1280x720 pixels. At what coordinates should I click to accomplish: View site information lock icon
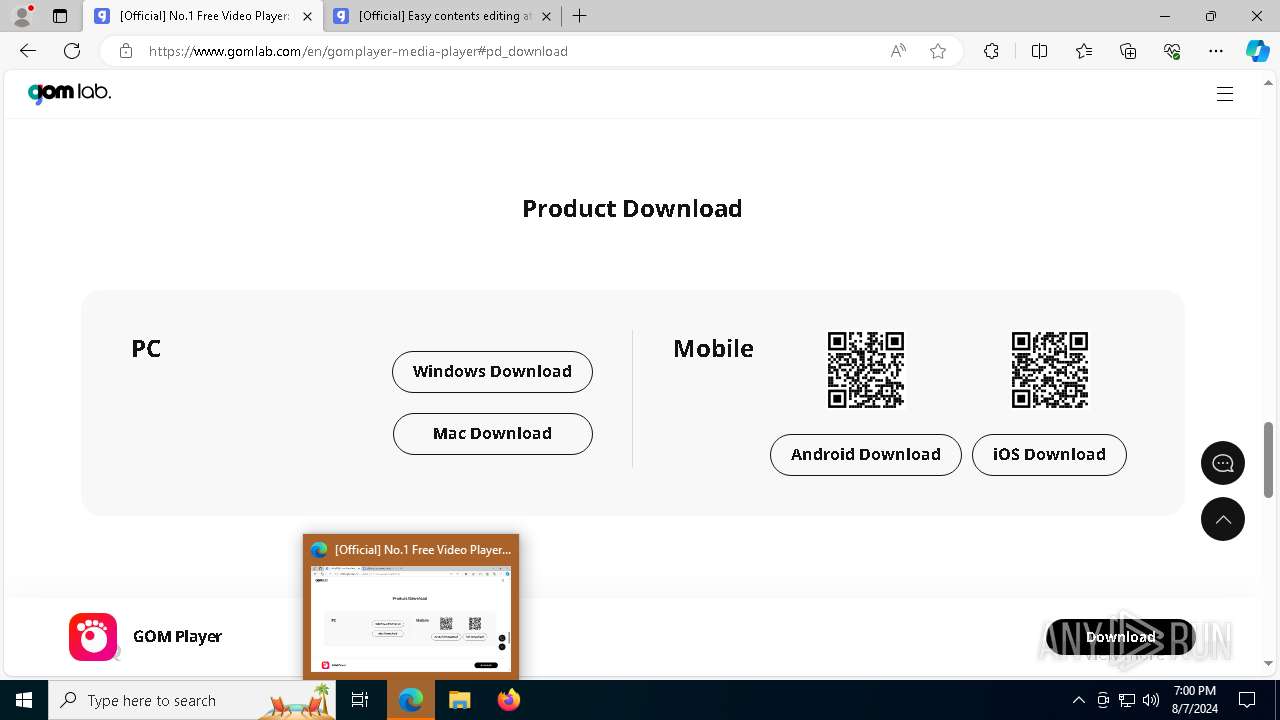tap(125, 51)
